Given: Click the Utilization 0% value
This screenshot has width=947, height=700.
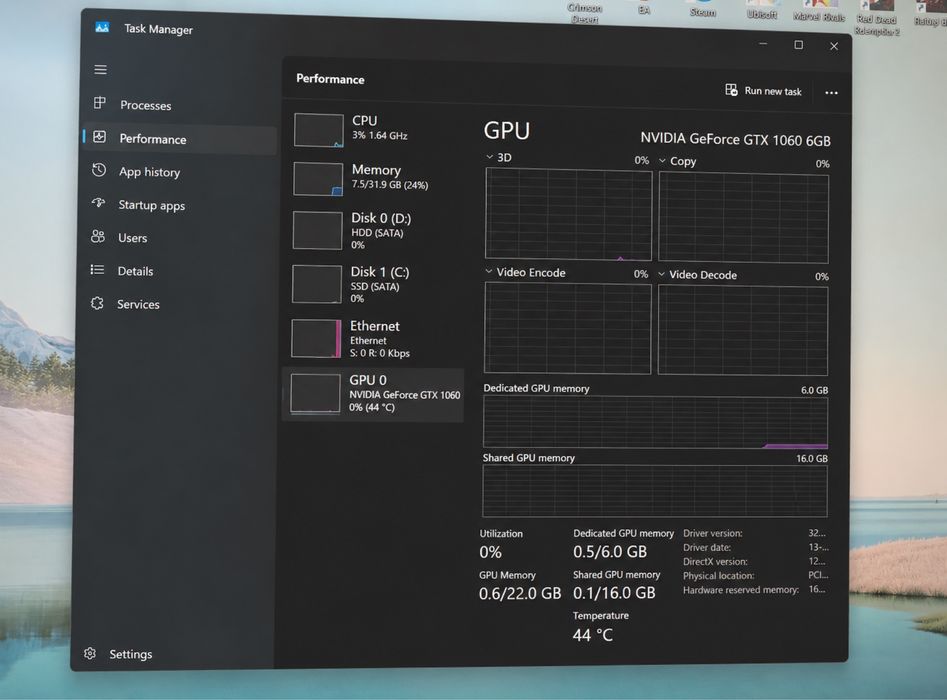Looking at the screenshot, I should tap(490, 552).
